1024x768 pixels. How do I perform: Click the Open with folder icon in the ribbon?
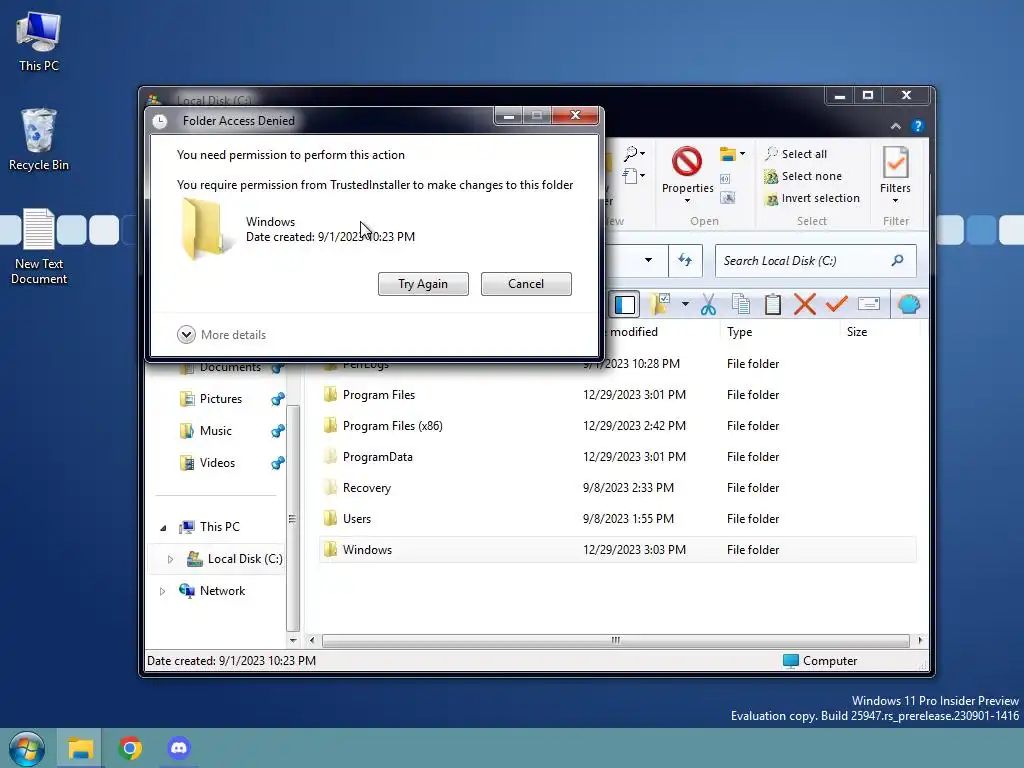(728, 154)
